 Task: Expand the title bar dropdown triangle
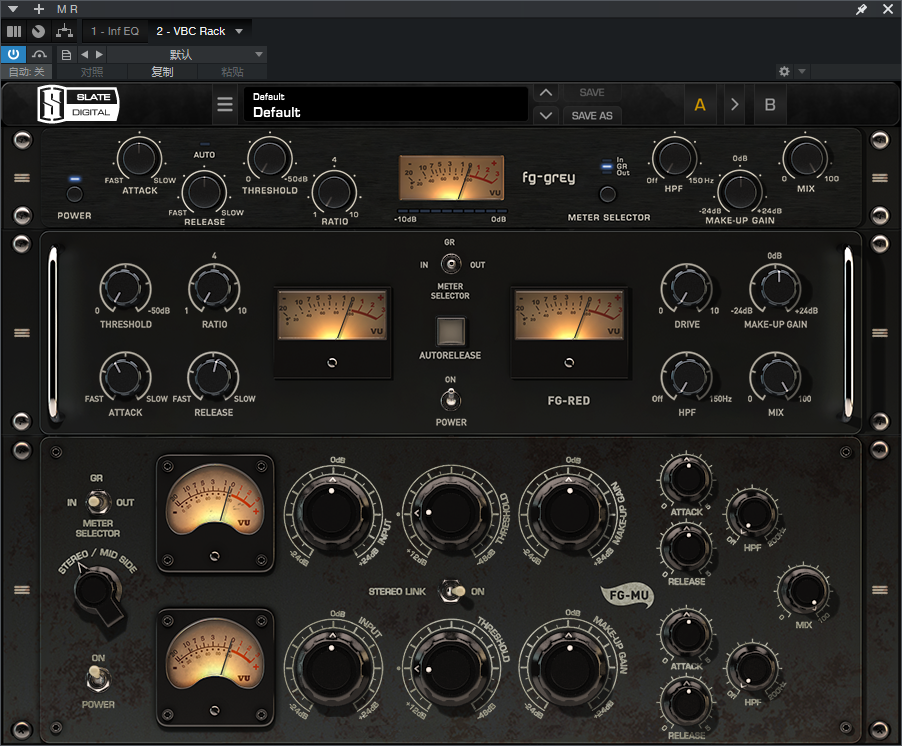[13, 9]
